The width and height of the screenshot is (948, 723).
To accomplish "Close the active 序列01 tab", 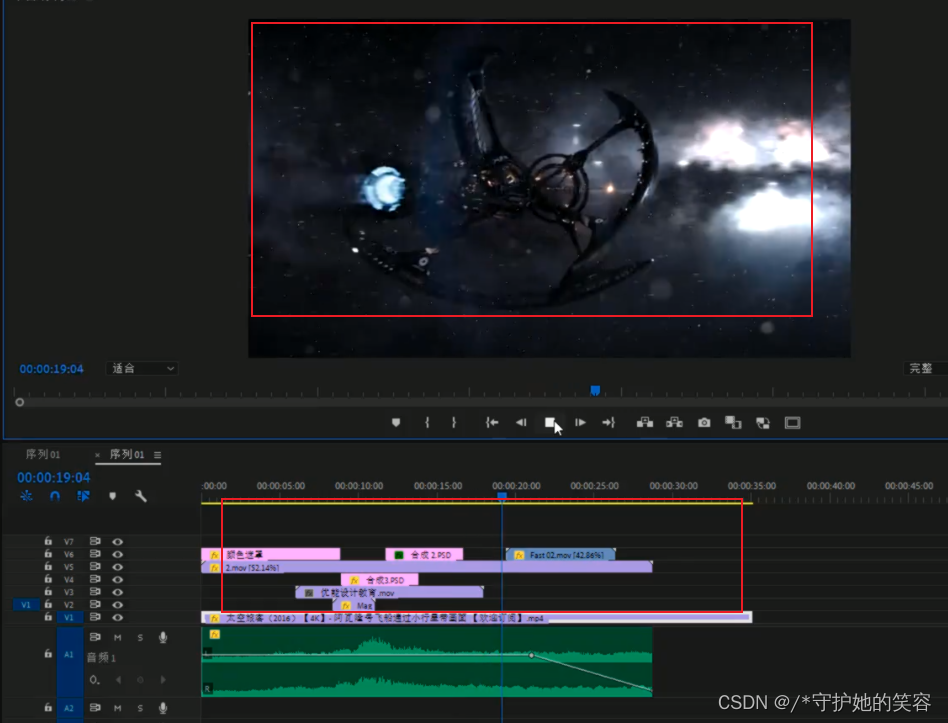I will pyautogui.click(x=97, y=455).
